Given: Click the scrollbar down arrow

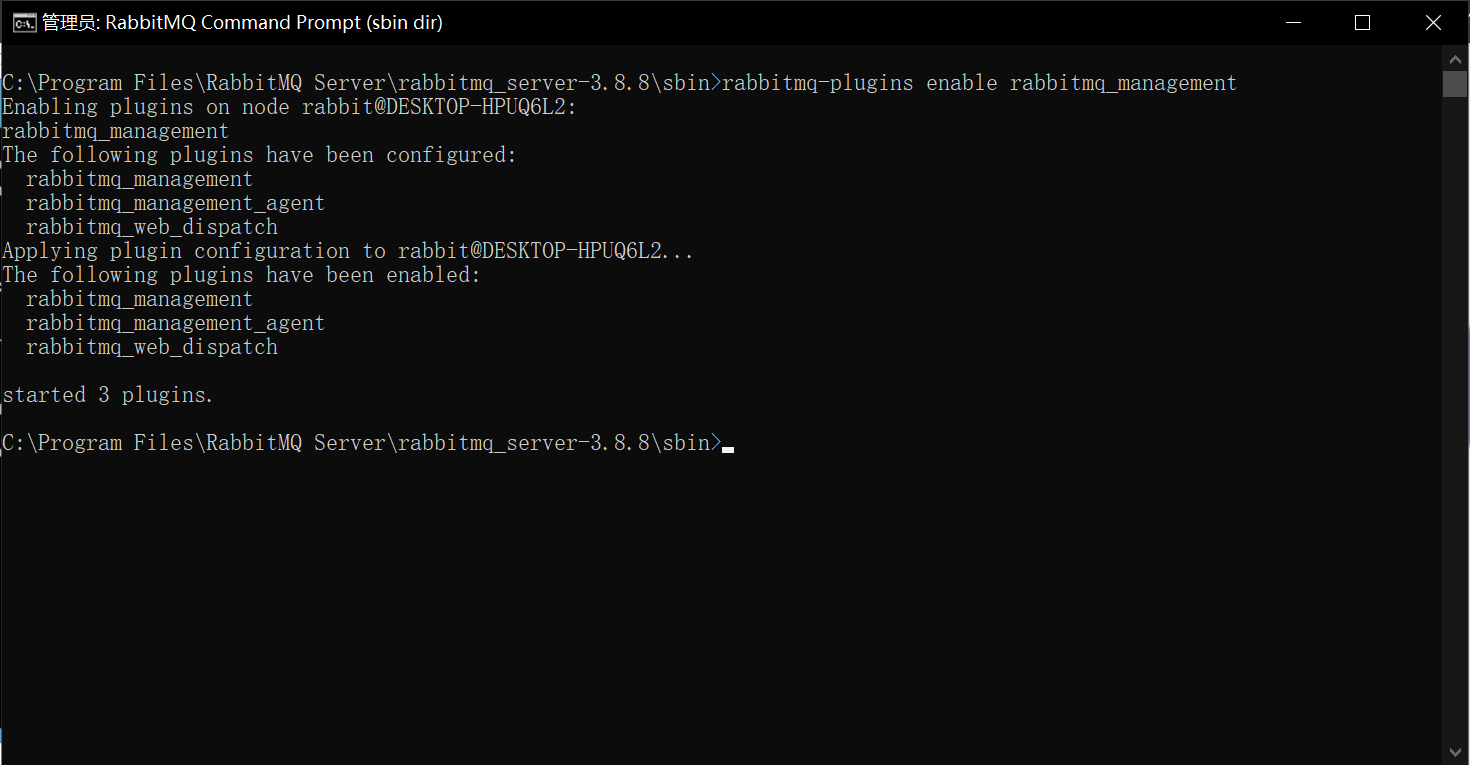Looking at the screenshot, I should click(1455, 752).
